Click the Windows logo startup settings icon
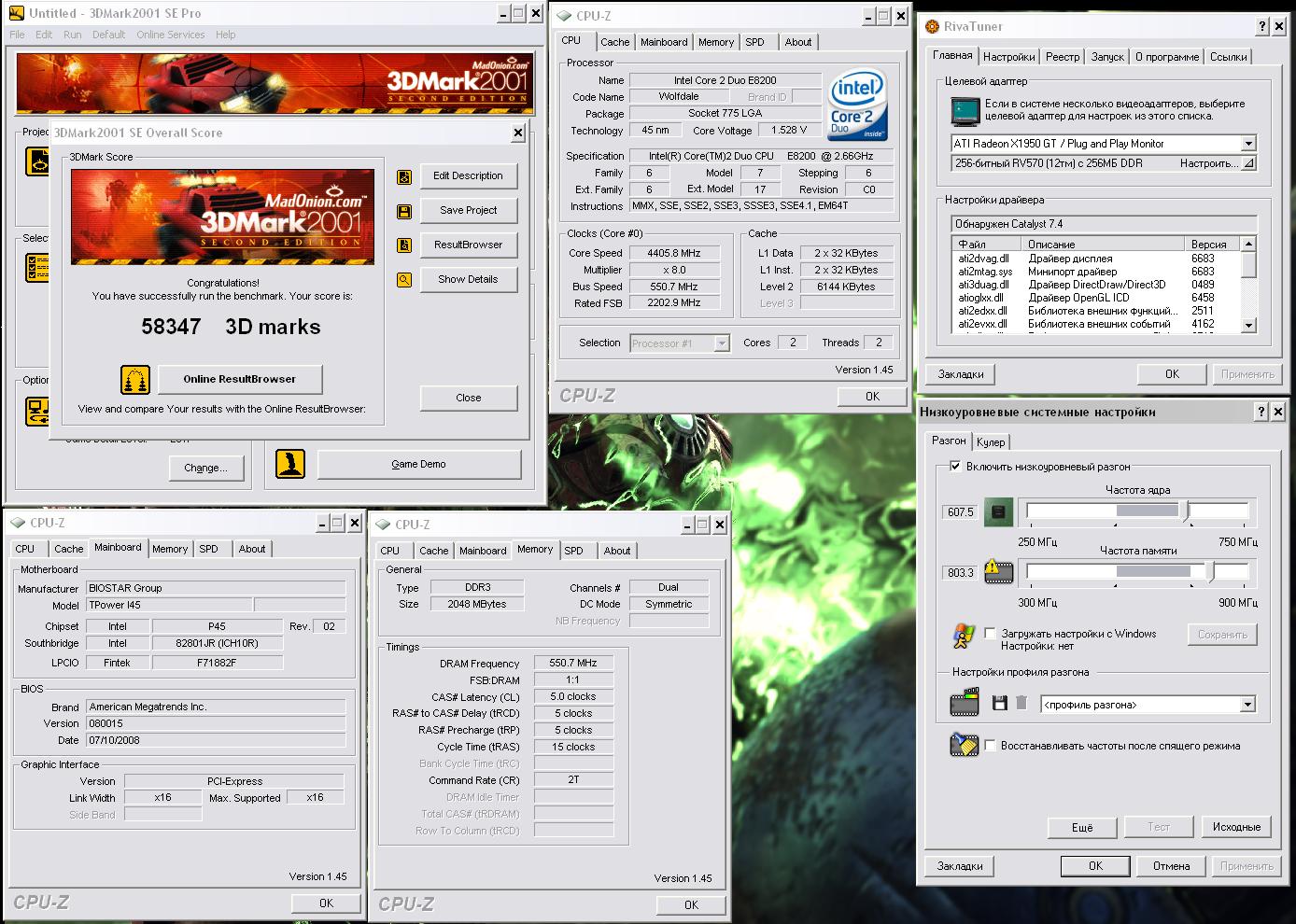1296x924 pixels. point(964,637)
